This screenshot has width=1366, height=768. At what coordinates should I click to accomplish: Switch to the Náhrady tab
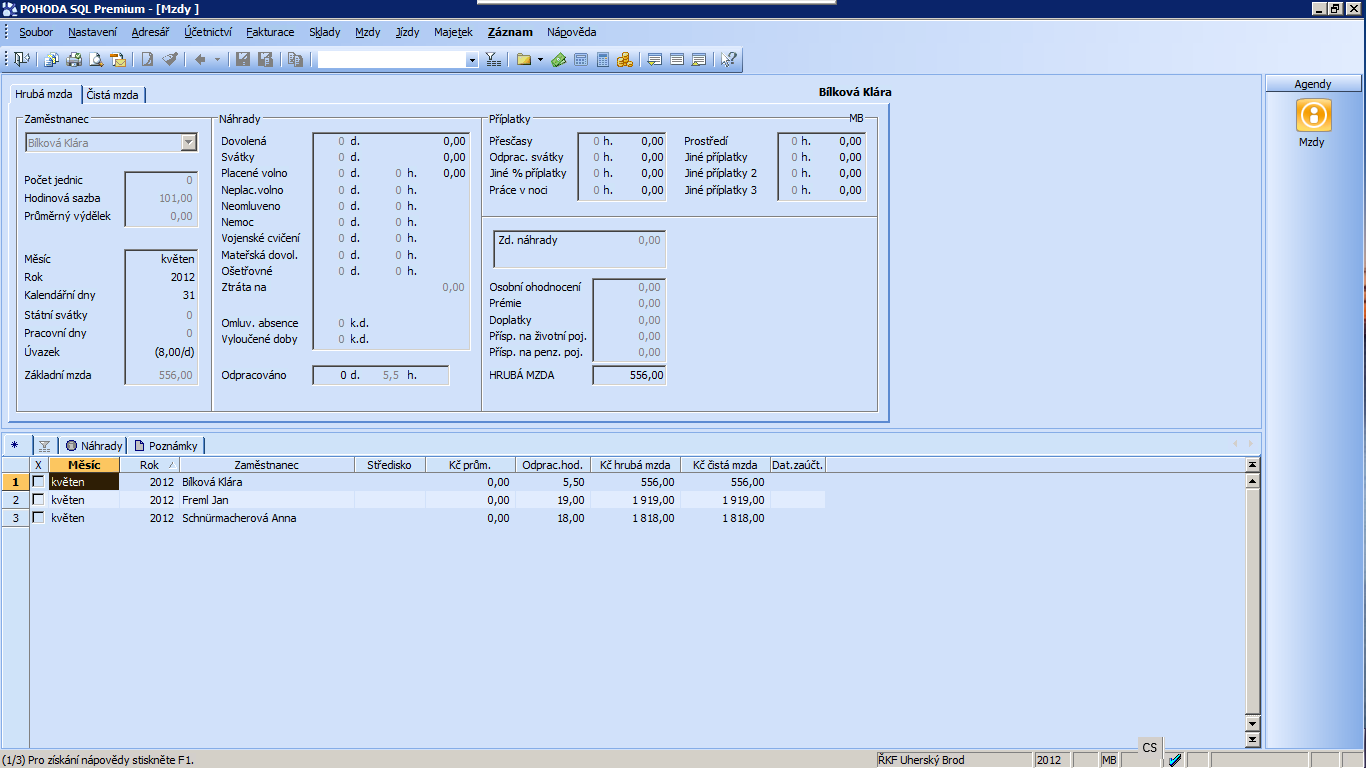click(x=94, y=445)
